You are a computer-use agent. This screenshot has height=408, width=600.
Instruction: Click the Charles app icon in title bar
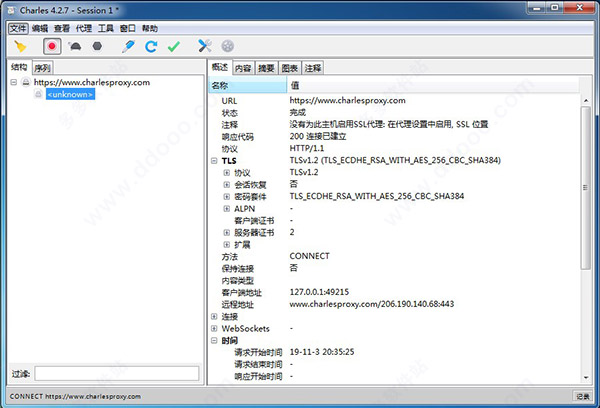[x=11, y=10]
